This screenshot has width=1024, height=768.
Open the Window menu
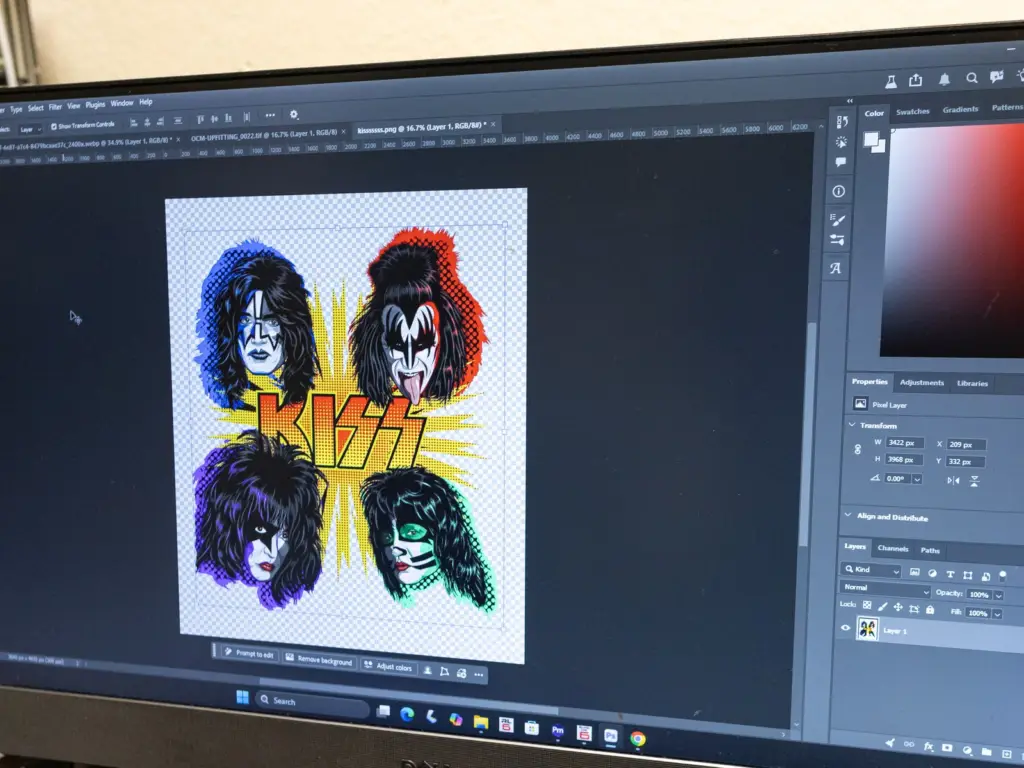click(x=122, y=103)
